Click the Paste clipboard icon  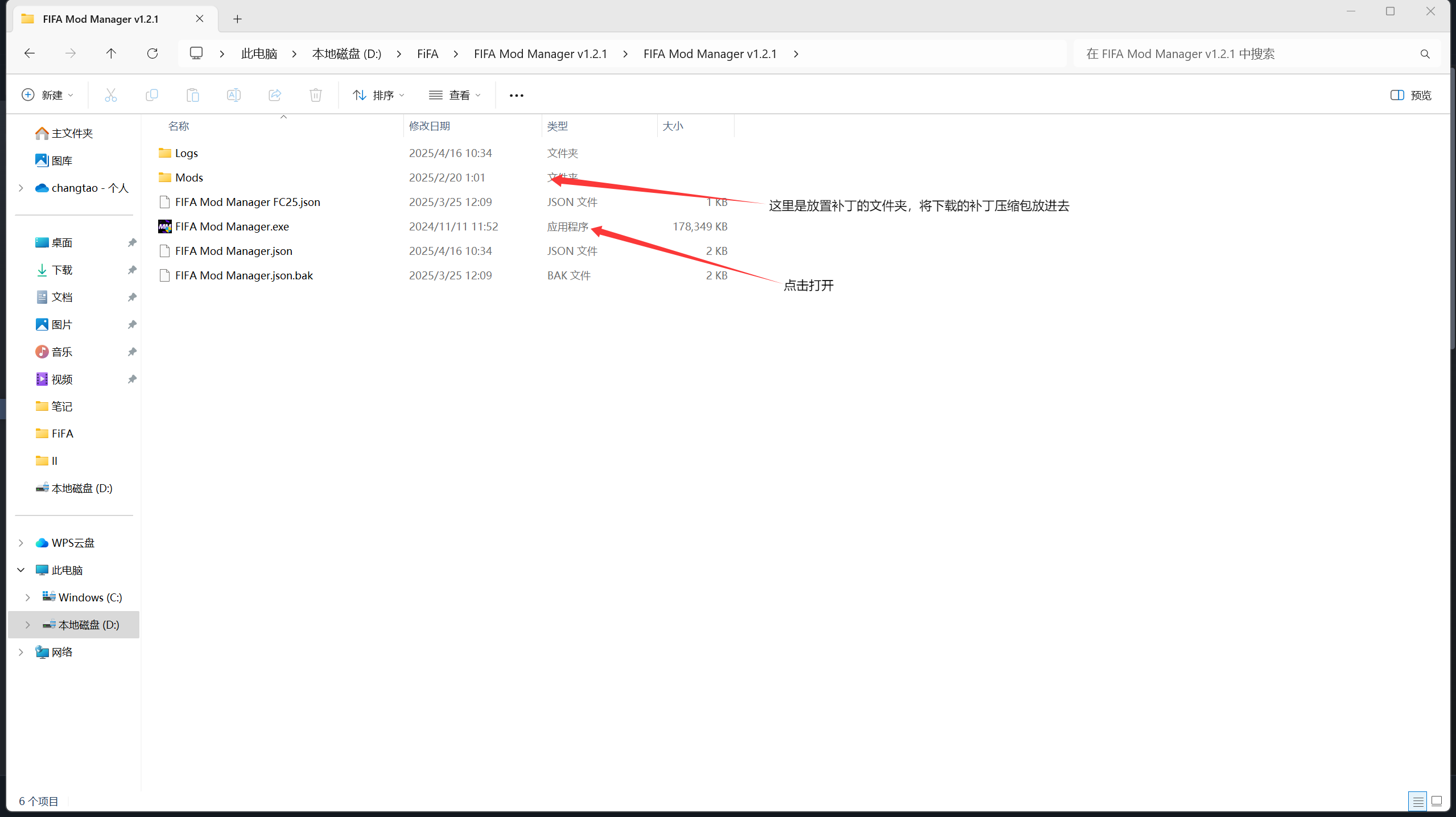click(x=193, y=95)
